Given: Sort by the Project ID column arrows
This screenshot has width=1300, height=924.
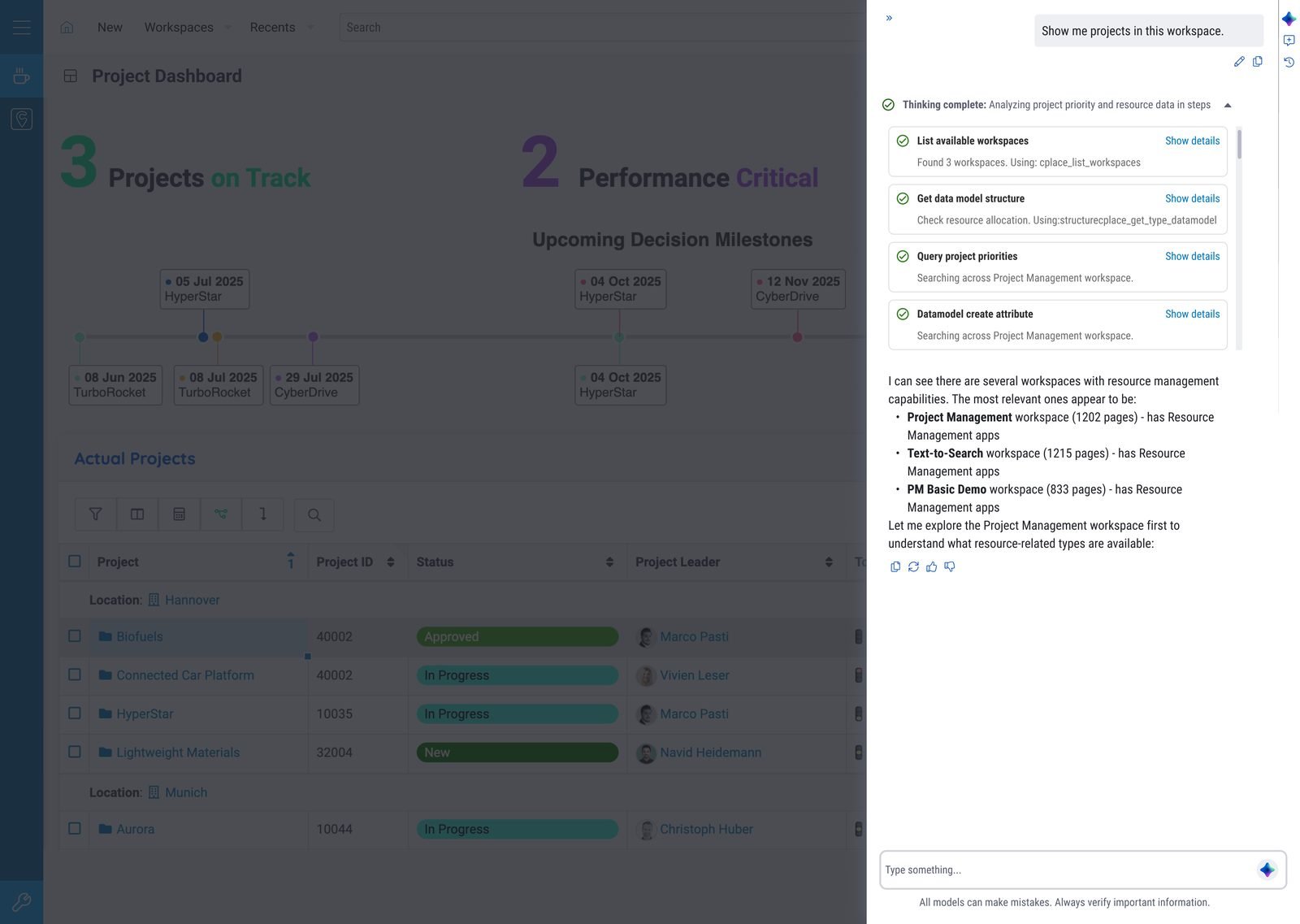Looking at the screenshot, I should click(391, 562).
